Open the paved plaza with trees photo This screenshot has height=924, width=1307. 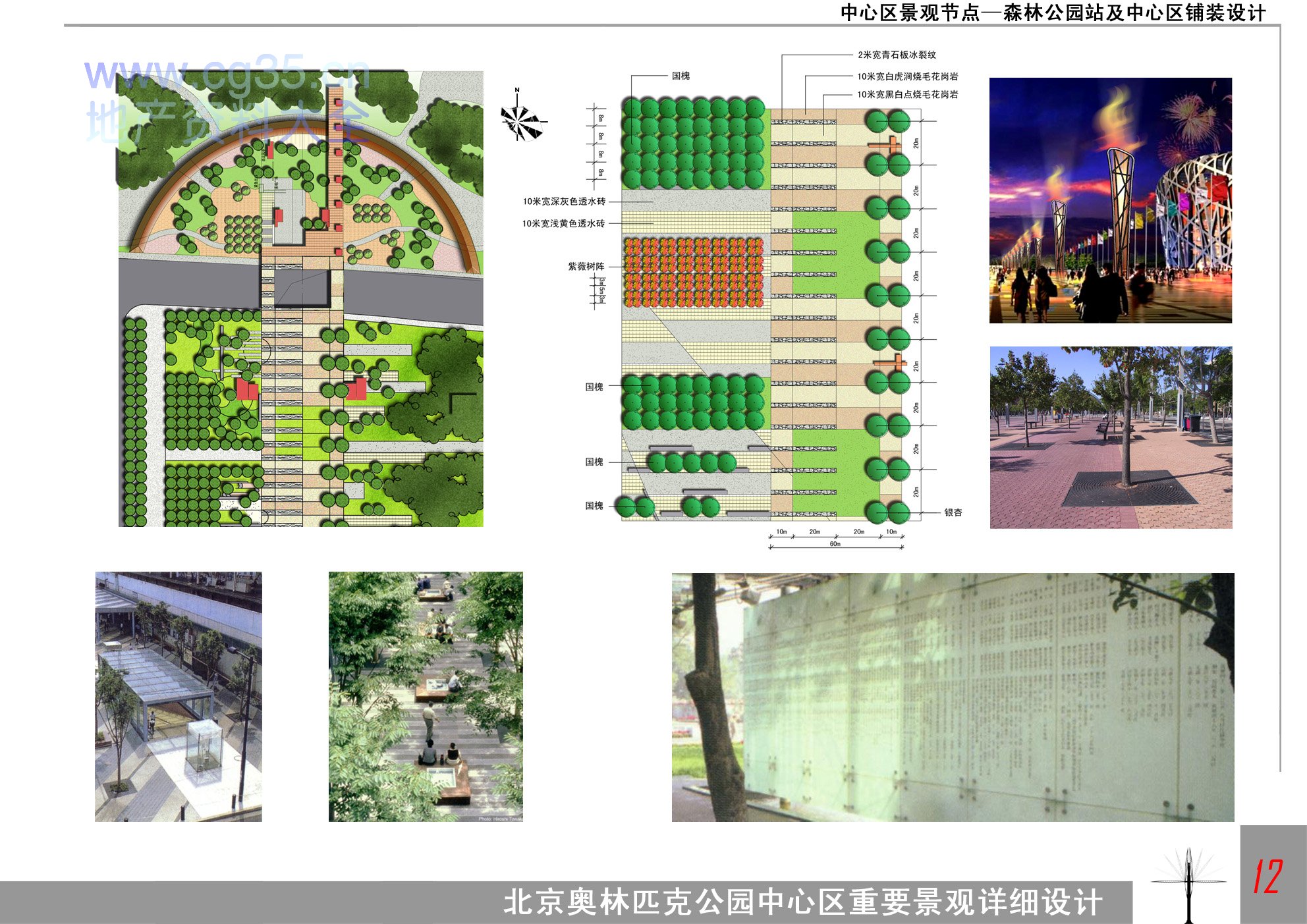1111,437
